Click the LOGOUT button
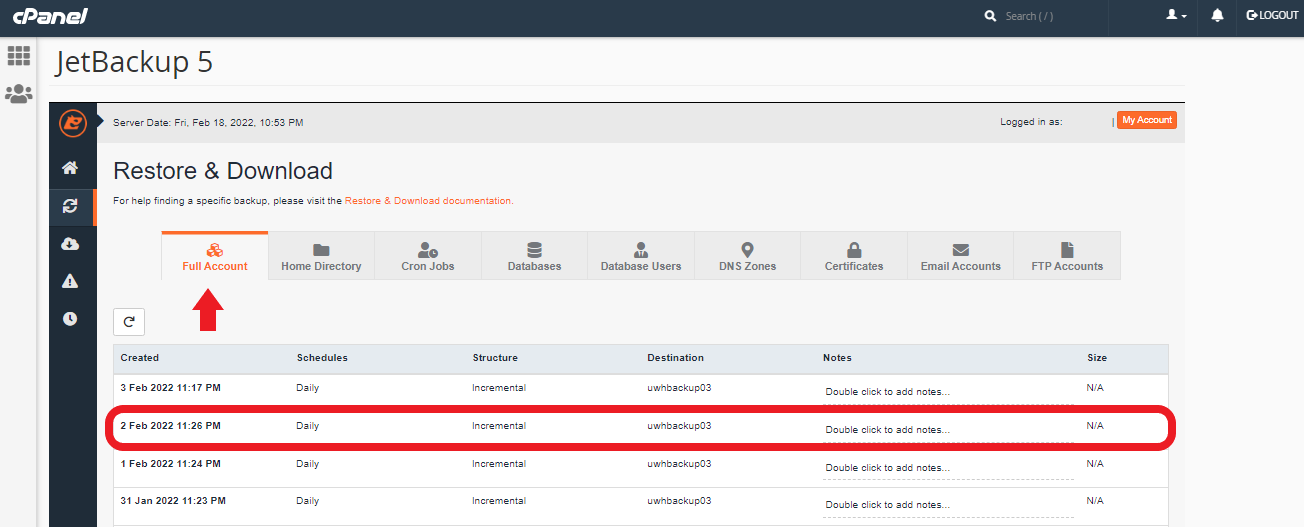Viewport: 1304px width, 527px height. [x=1272, y=16]
